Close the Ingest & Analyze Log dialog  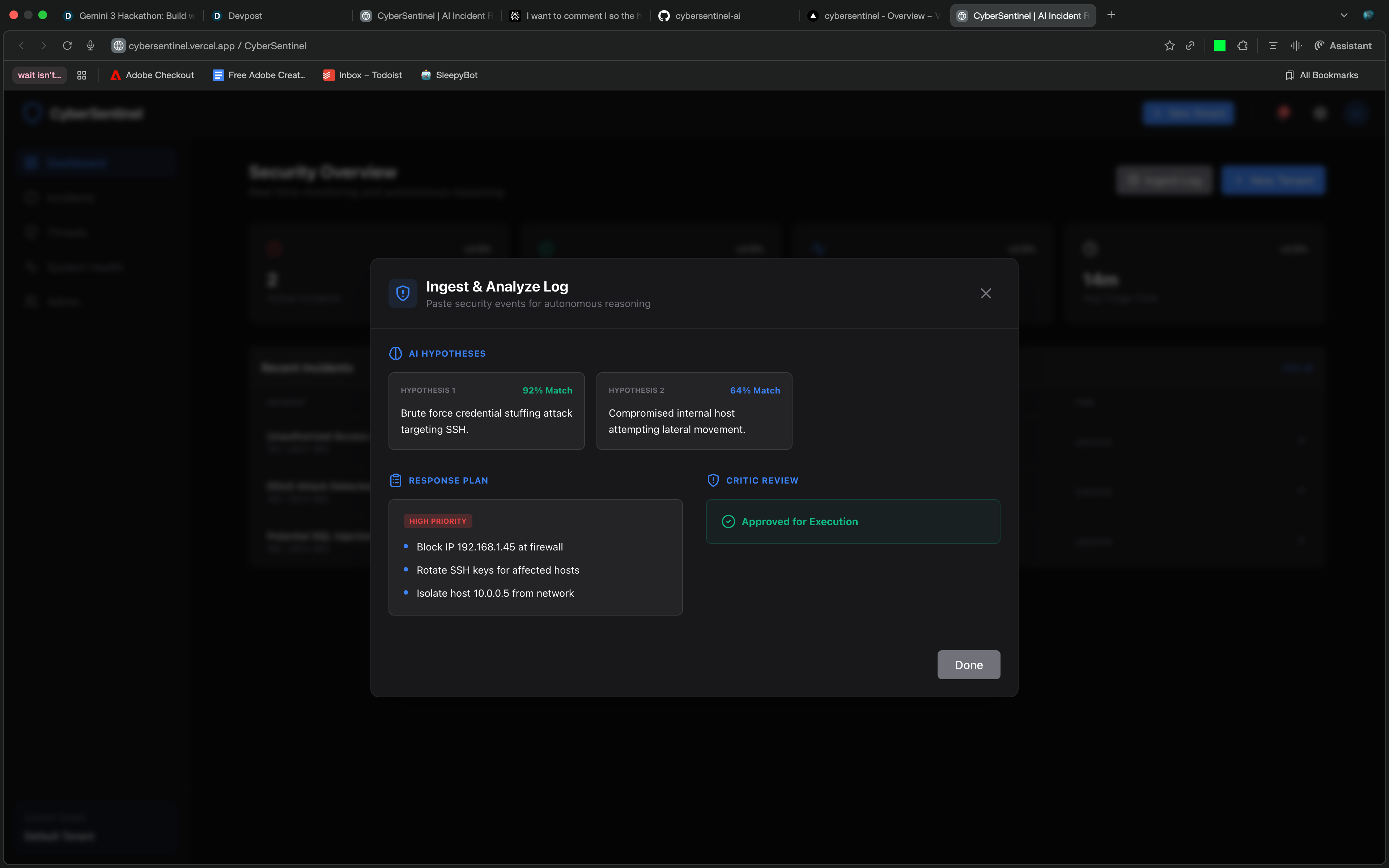click(985, 293)
